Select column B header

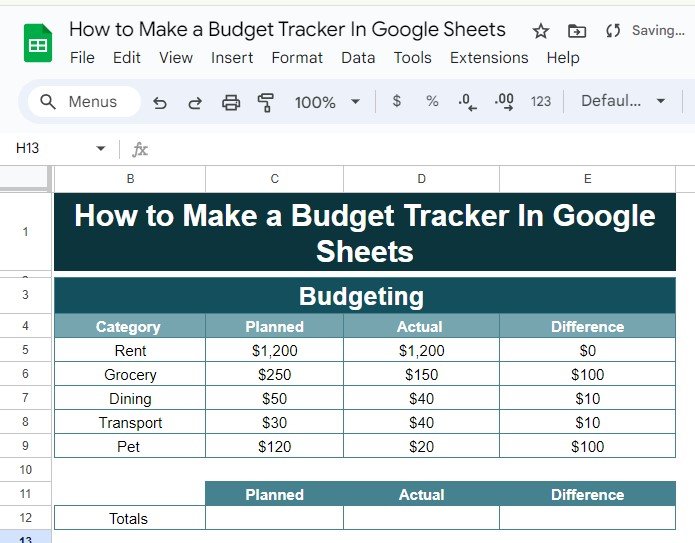click(130, 179)
